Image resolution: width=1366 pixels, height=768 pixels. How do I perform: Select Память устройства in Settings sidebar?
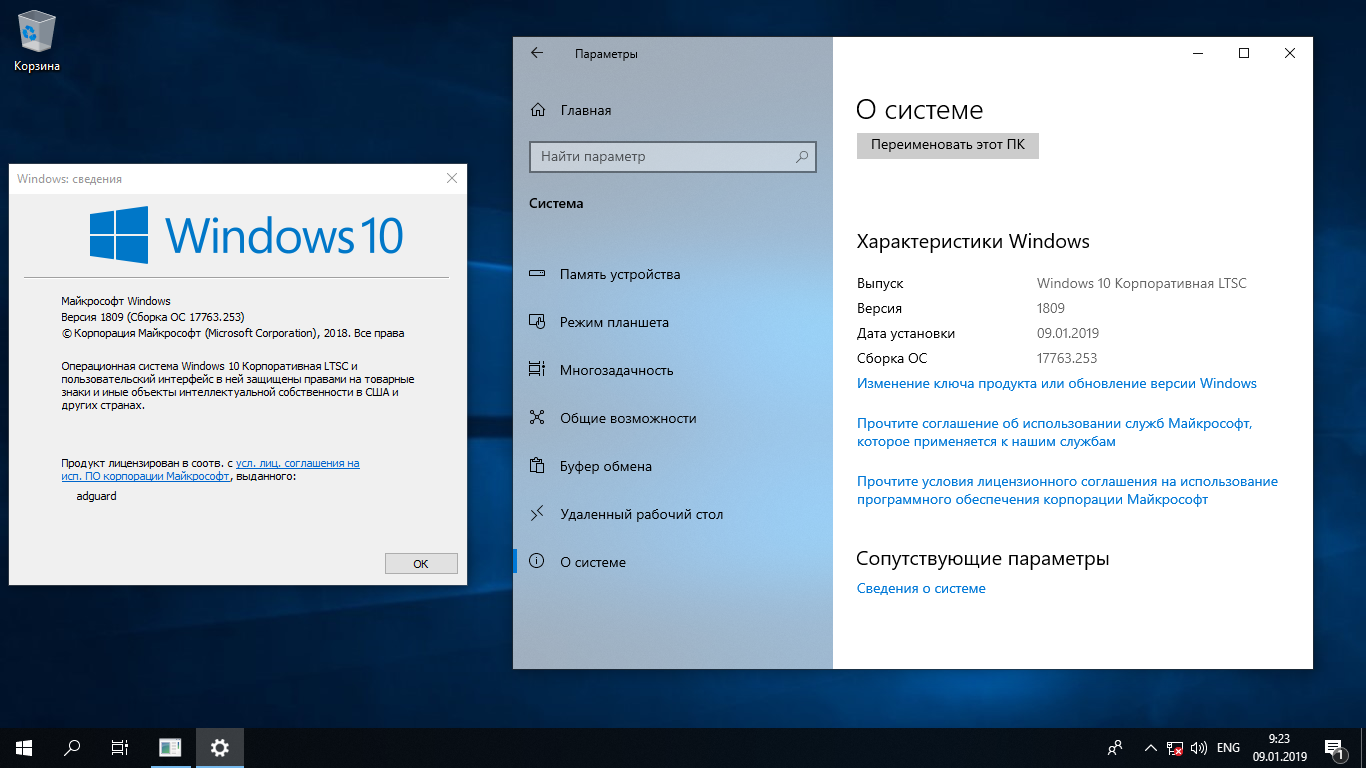click(673, 274)
